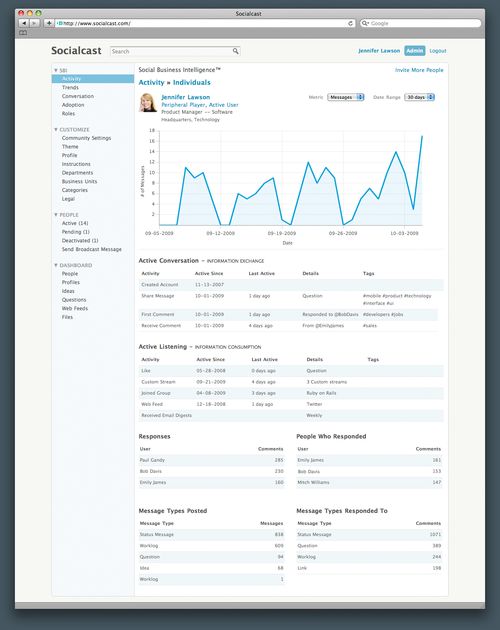Screen dimensions: 500x630
Task: Click the Admin button
Action: (414, 51)
